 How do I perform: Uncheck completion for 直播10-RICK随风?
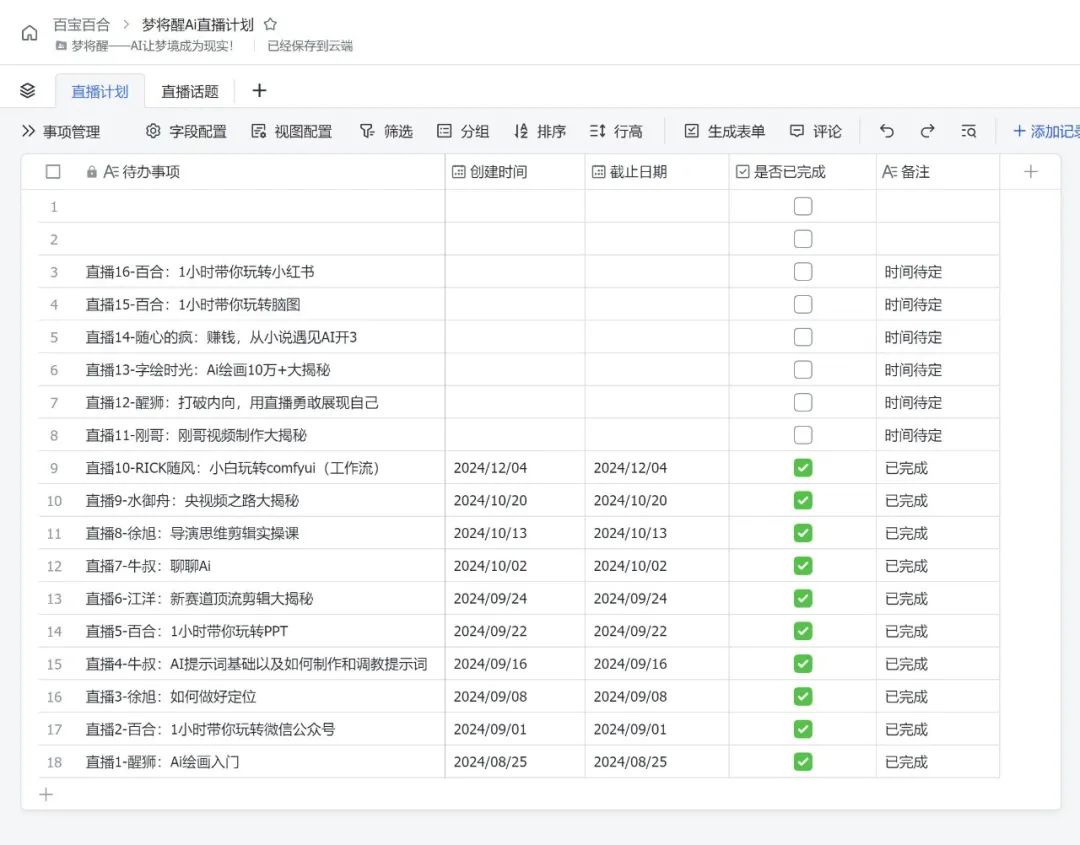(803, 467)
